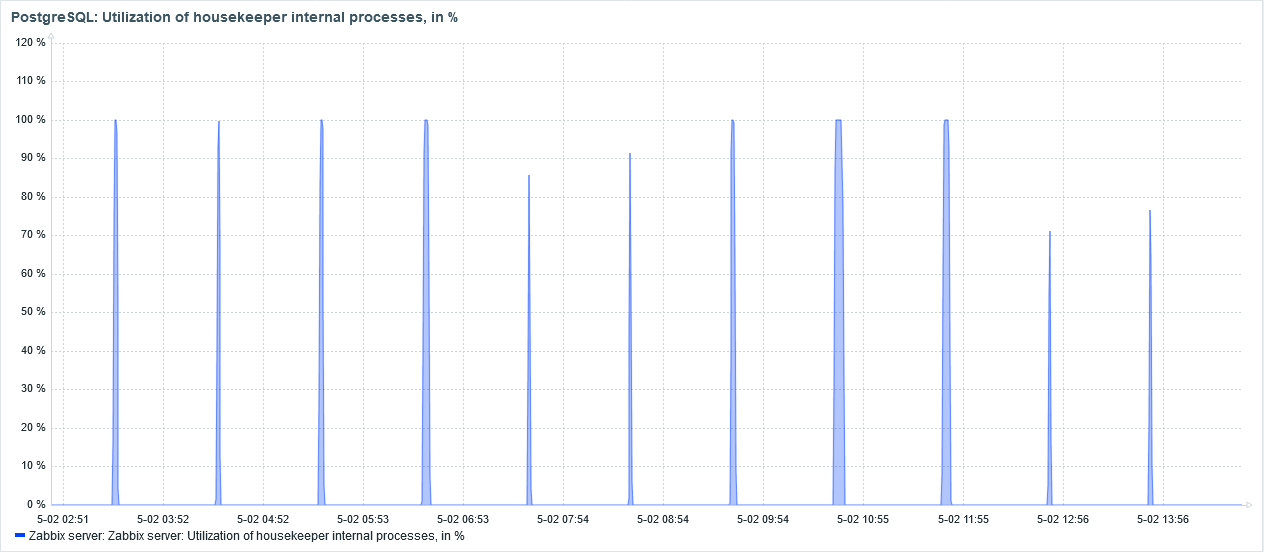
Task: Click the 85% spike near 07:54
Action: tap(529, 340)
